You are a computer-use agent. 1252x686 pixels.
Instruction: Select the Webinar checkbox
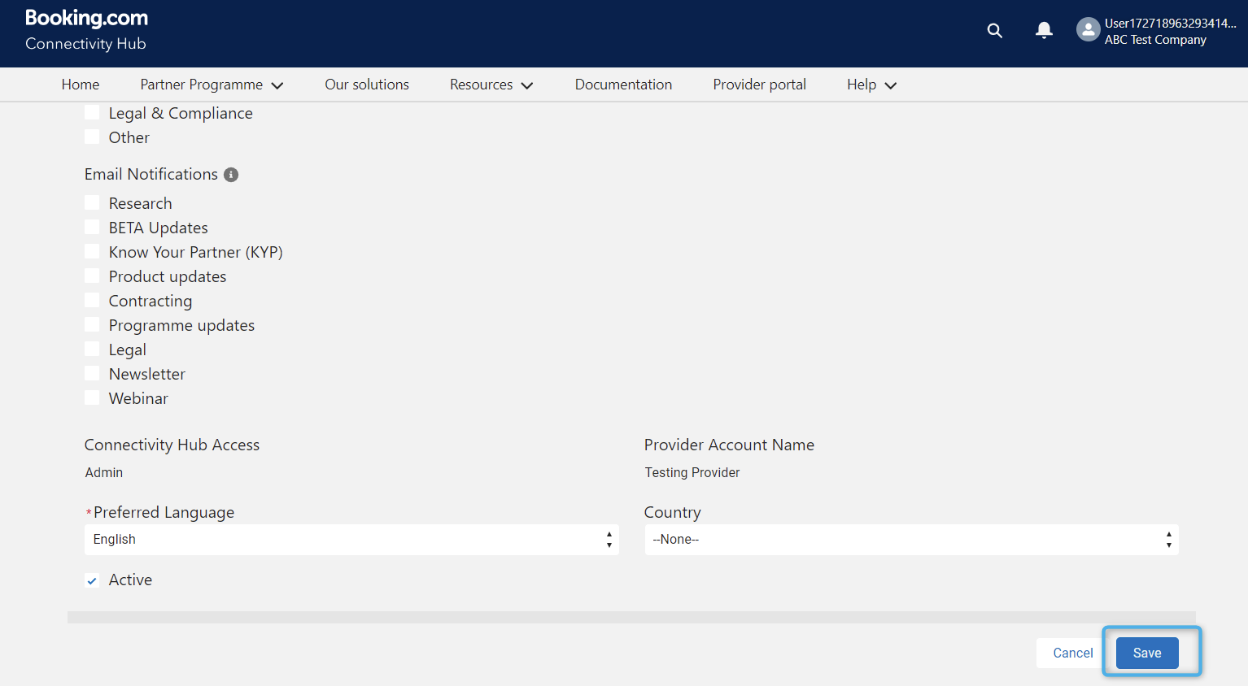(92, 398)
